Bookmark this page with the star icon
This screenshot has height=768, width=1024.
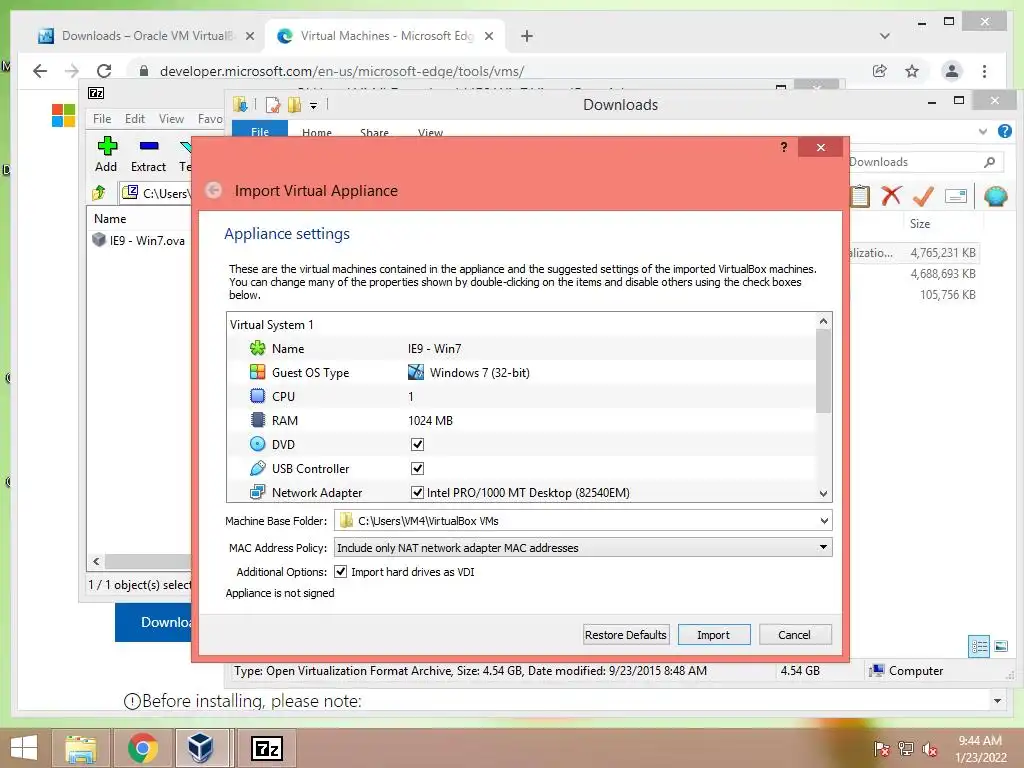point(912,71)
